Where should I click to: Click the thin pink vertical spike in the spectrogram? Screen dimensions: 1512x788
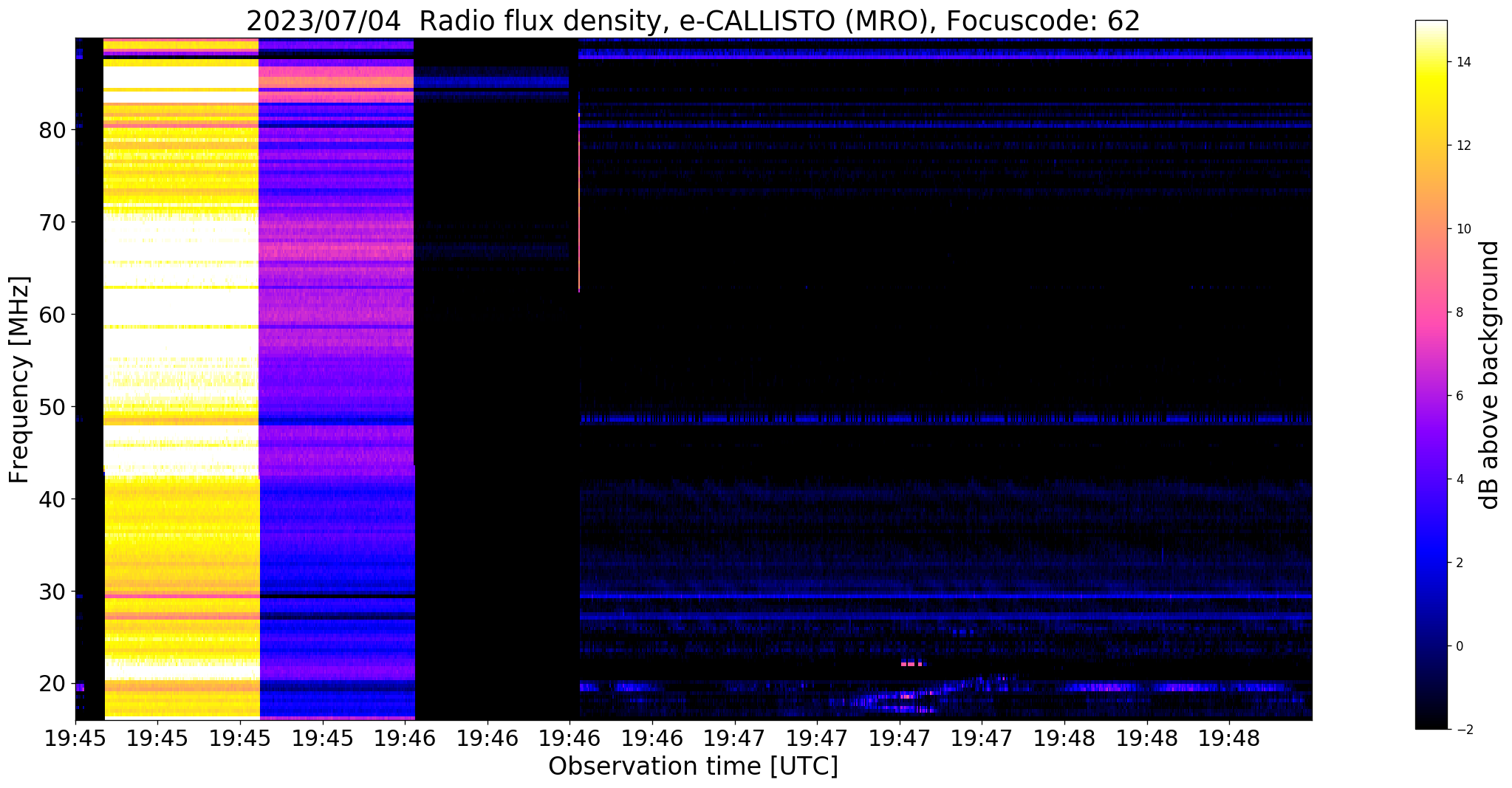click(579, 203)
